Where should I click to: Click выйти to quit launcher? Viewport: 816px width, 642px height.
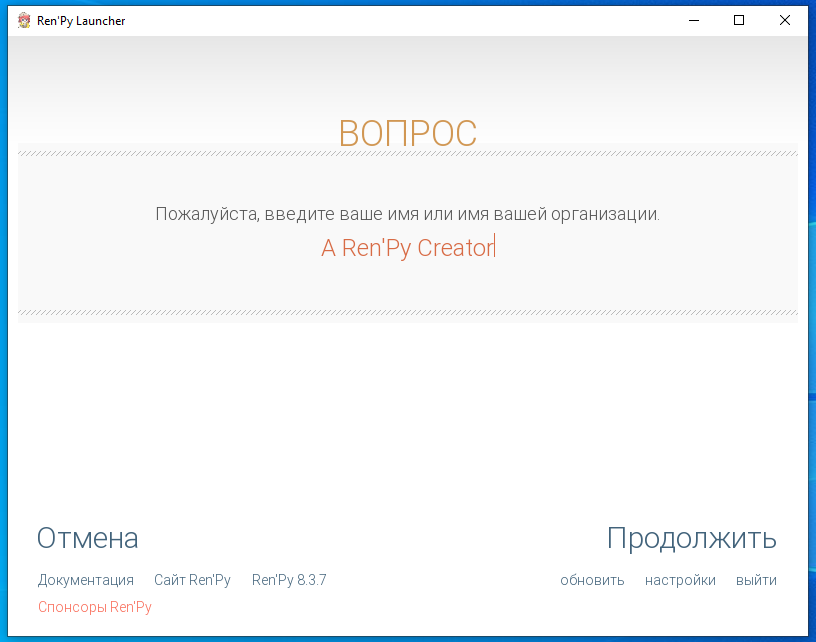point(756,580)
